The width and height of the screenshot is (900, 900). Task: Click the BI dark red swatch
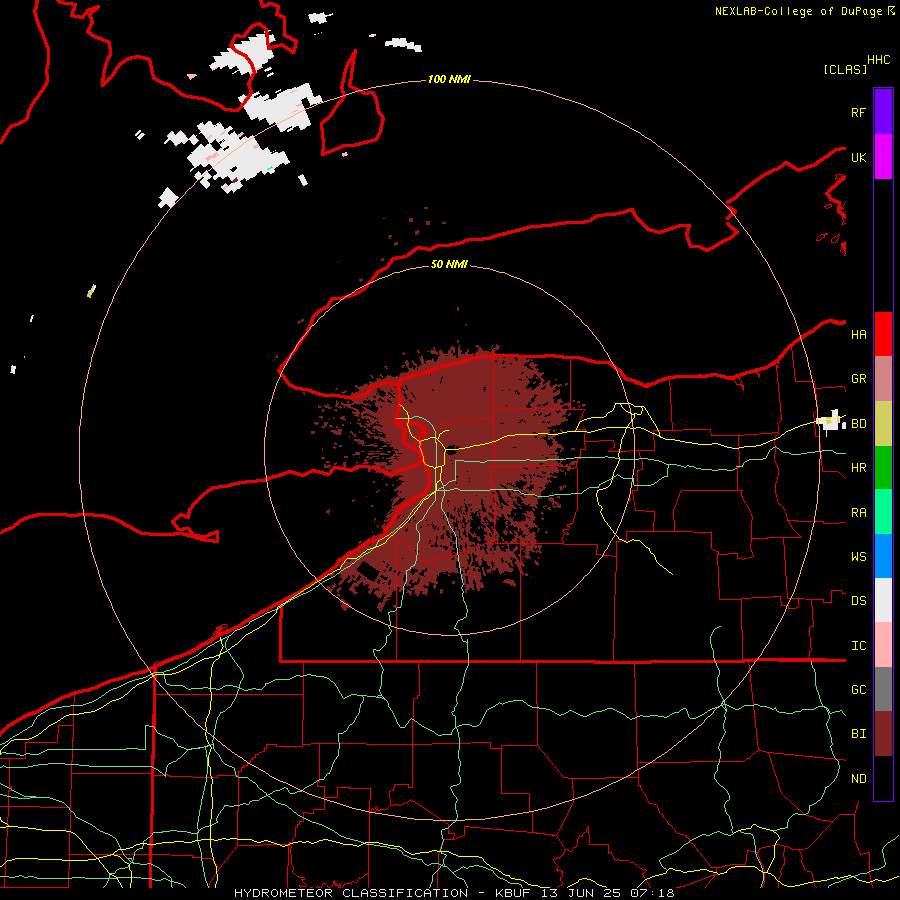tap(883, 734)
